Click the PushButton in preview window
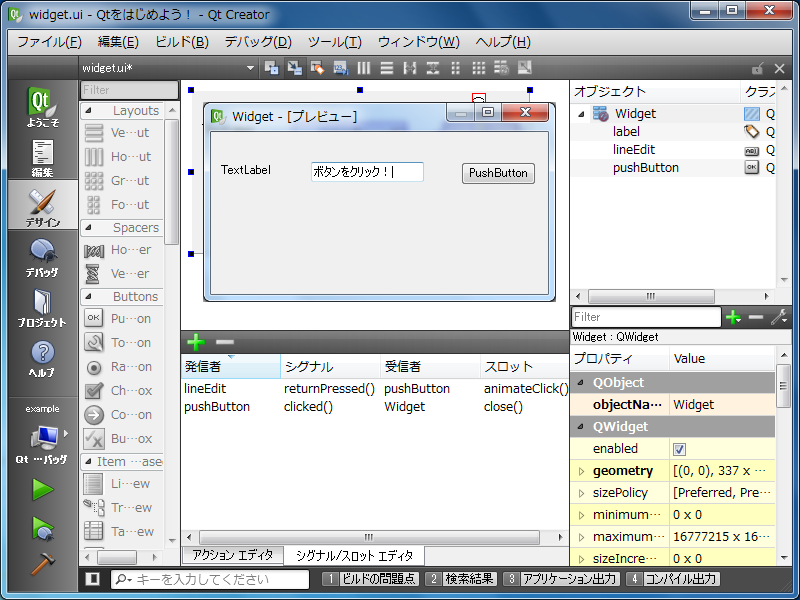The height and width of the screenshot is (600, 800). pyautogui.click(x=498, y=173)
